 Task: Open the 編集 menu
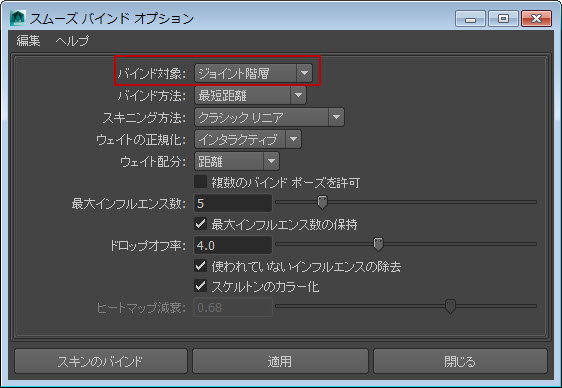tap(28, 40)
